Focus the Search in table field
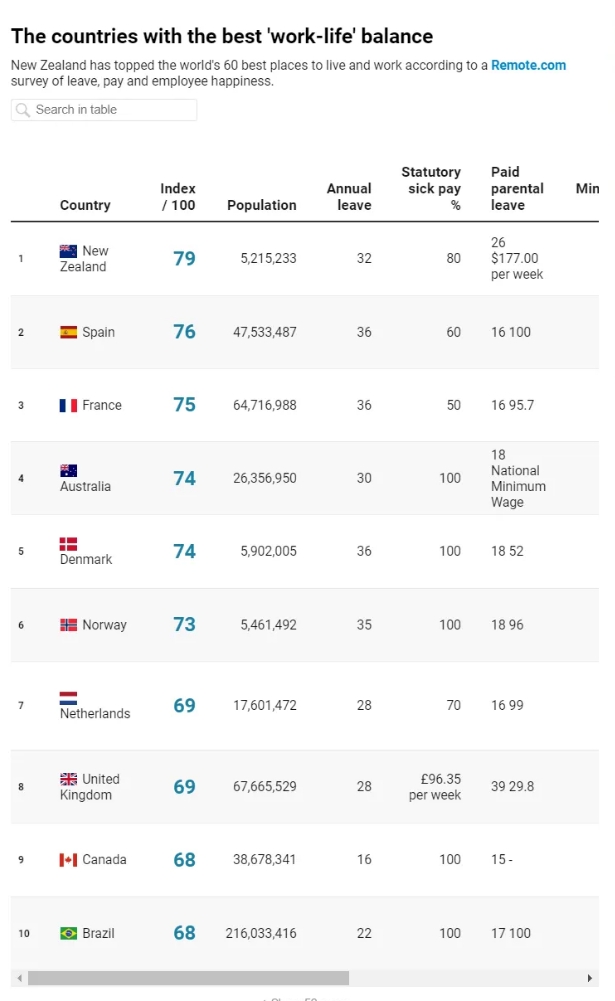The width and height of the screenshot is (615, 1001). coord(104,110)
